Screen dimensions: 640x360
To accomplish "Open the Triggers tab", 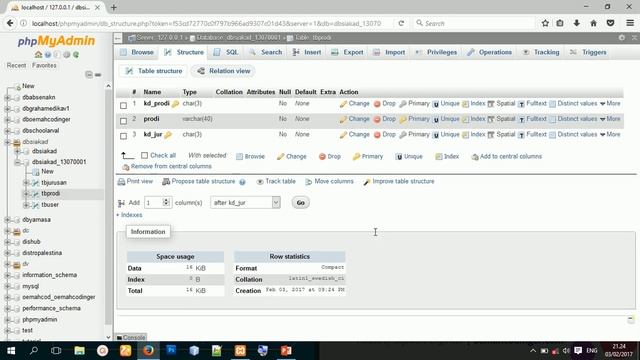I will pos(589,52).
